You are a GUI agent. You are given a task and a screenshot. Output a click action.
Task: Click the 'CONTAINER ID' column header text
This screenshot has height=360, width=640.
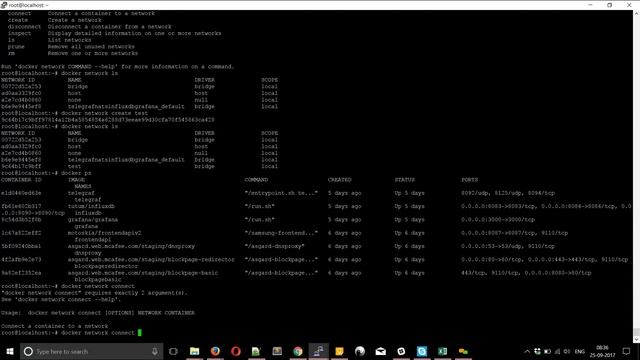point(21,180)
